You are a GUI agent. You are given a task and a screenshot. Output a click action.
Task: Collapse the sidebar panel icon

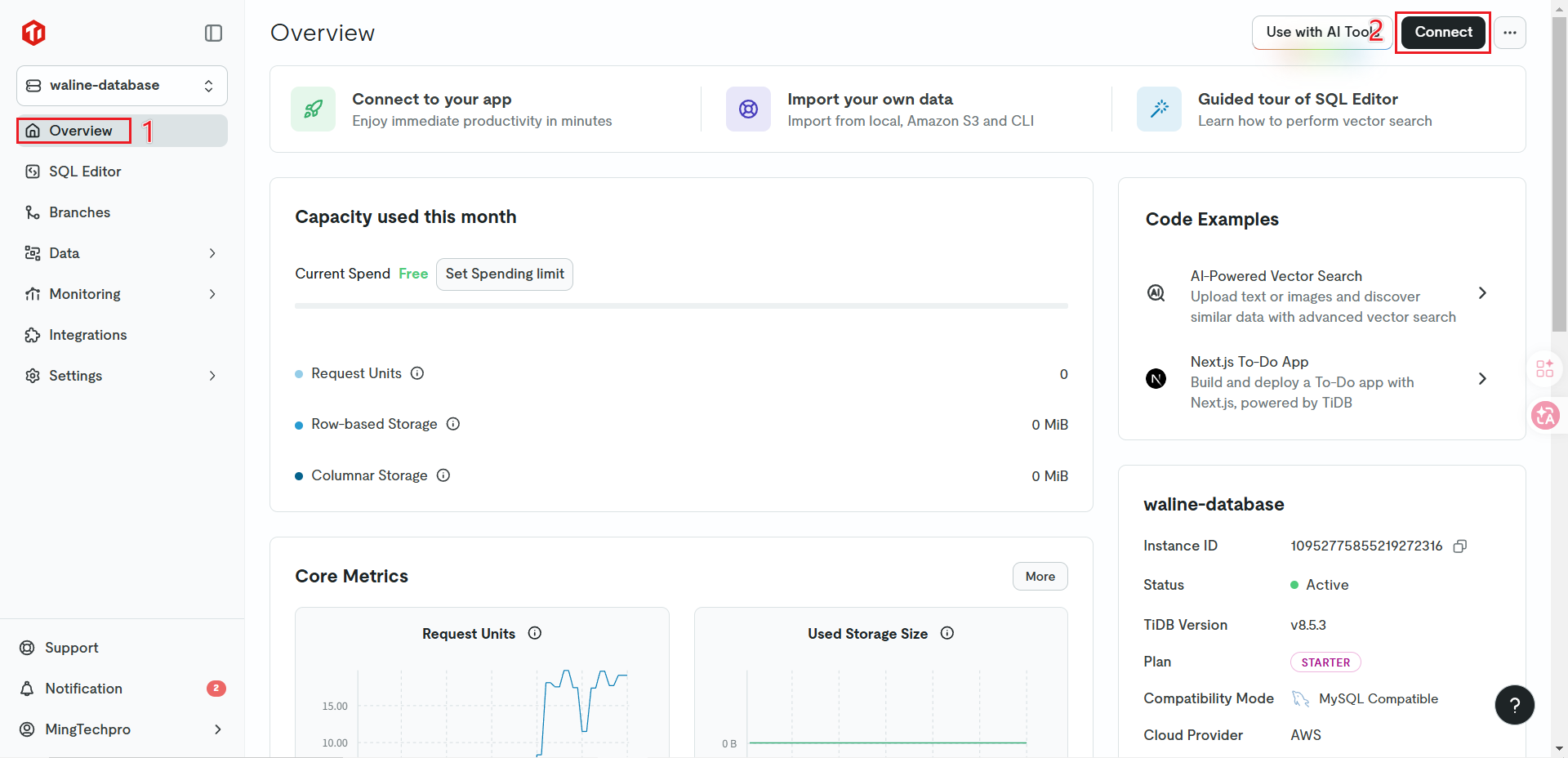point(213,33)
